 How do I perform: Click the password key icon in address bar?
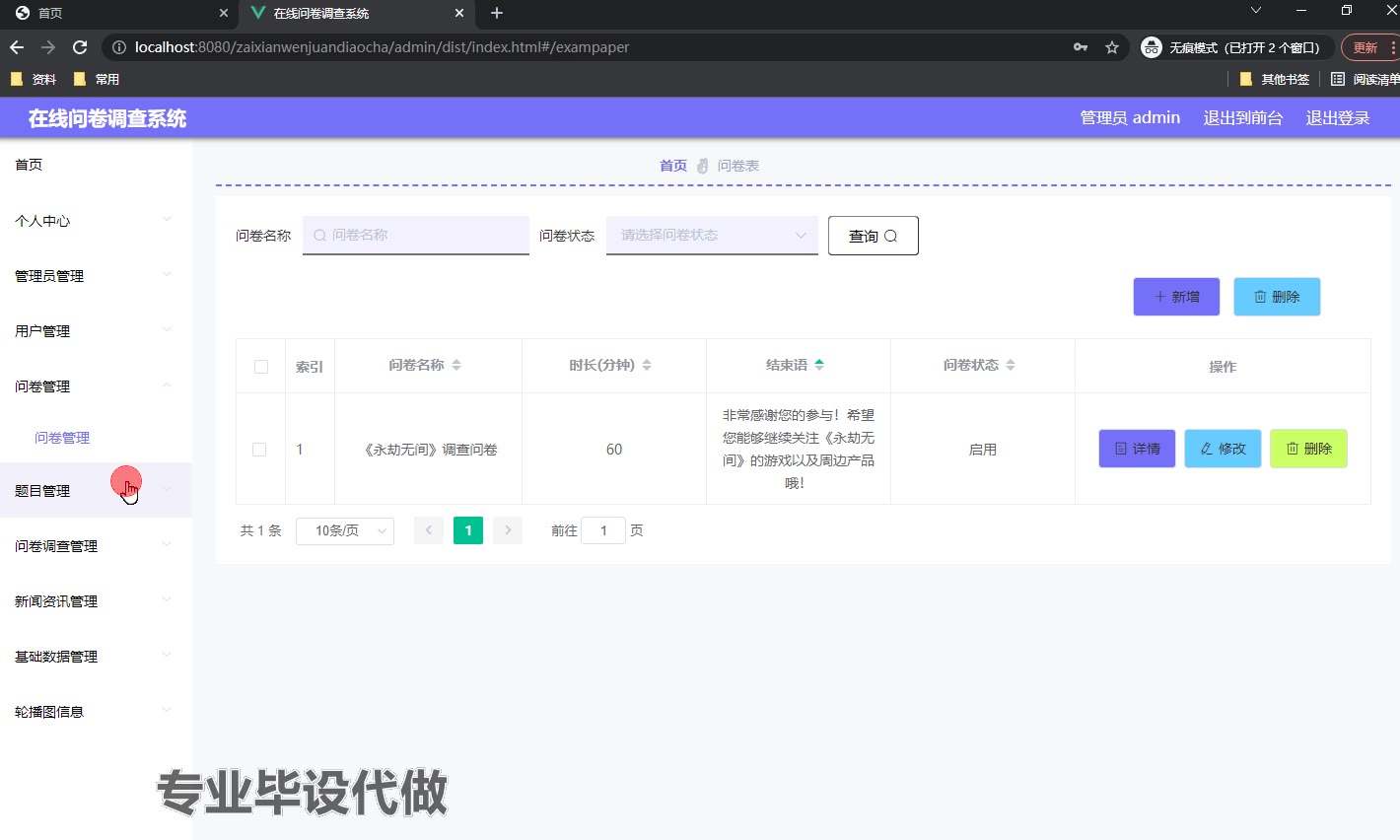click(1081, 47)
